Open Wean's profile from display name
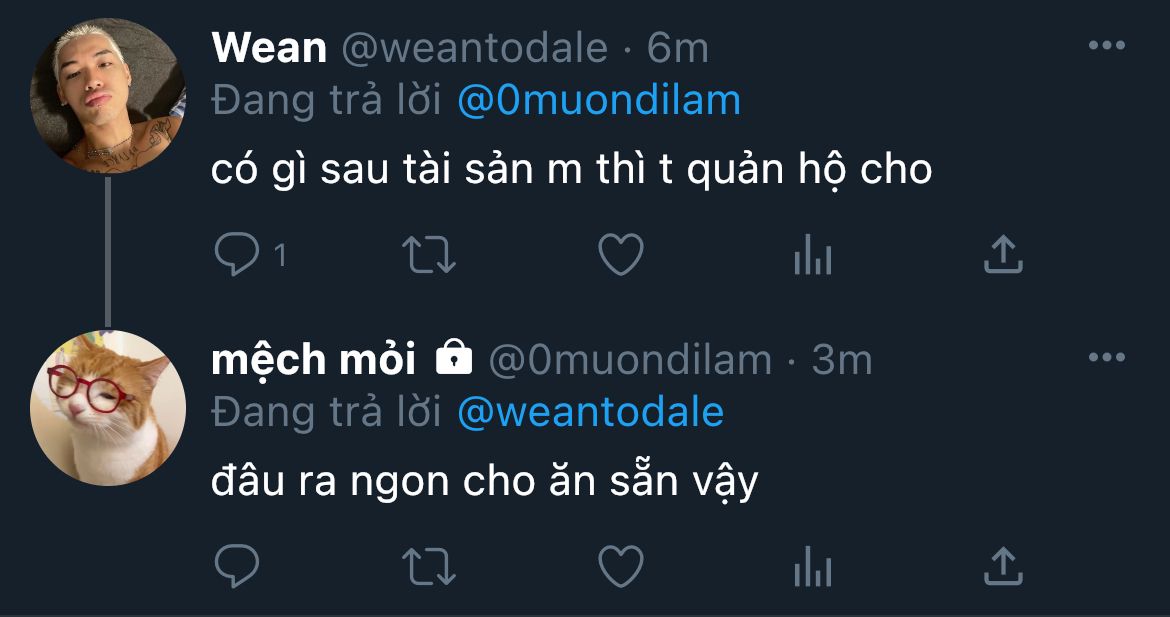The width and height of the screenshot is (1170, 617). (x=269, y=48)
